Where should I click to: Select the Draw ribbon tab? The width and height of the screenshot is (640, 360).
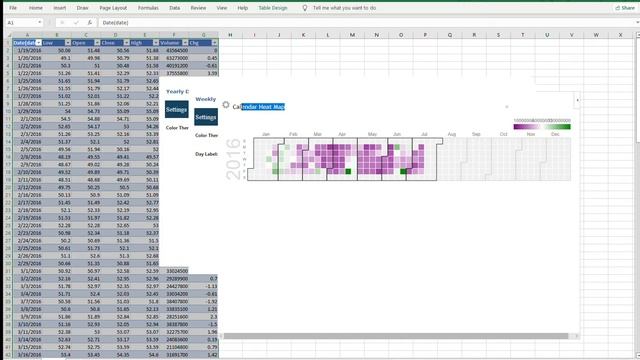click(82, 8)
